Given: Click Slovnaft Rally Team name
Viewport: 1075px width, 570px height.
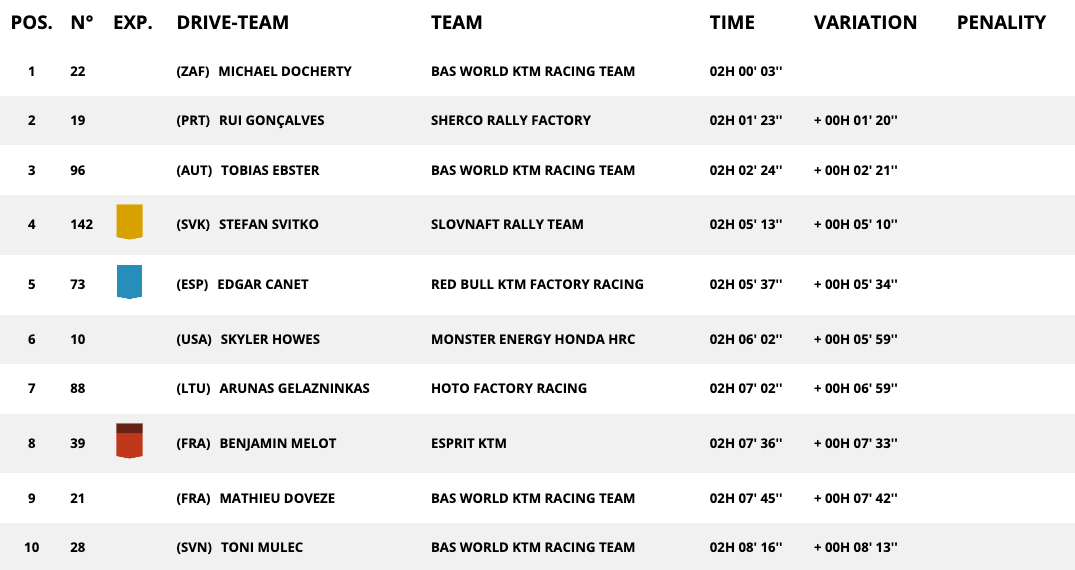Looking at the screenshot, I should [507, 224].
